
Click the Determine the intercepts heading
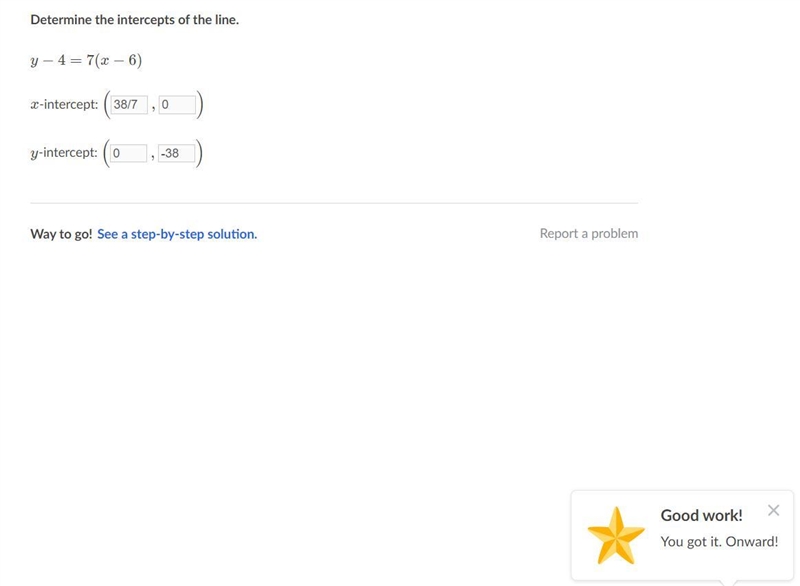pyautogui.click(x=135, y=20)
